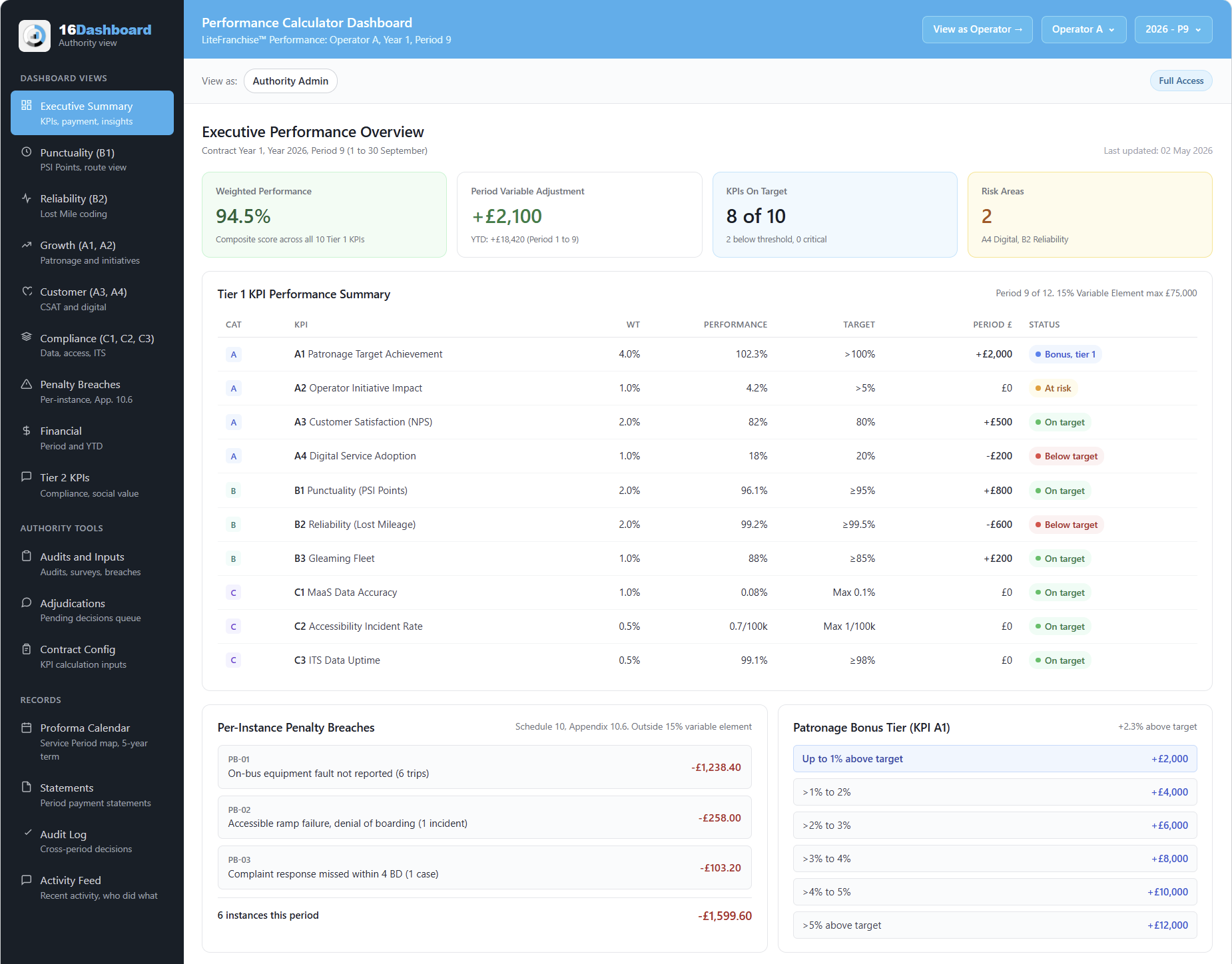
Task: Click the Audits and Inputs clipboard icon
Action: pyautogui.click(x=27, y=556)
